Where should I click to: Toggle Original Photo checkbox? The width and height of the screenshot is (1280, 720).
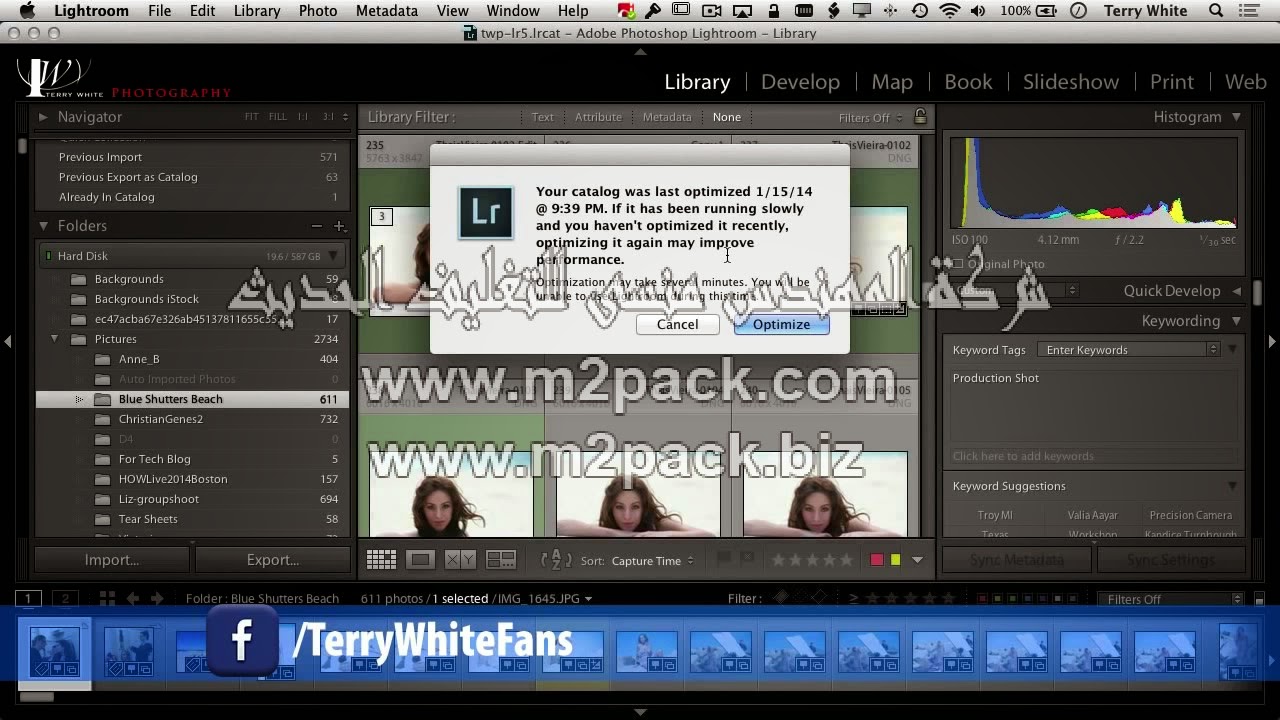[958, 264]
